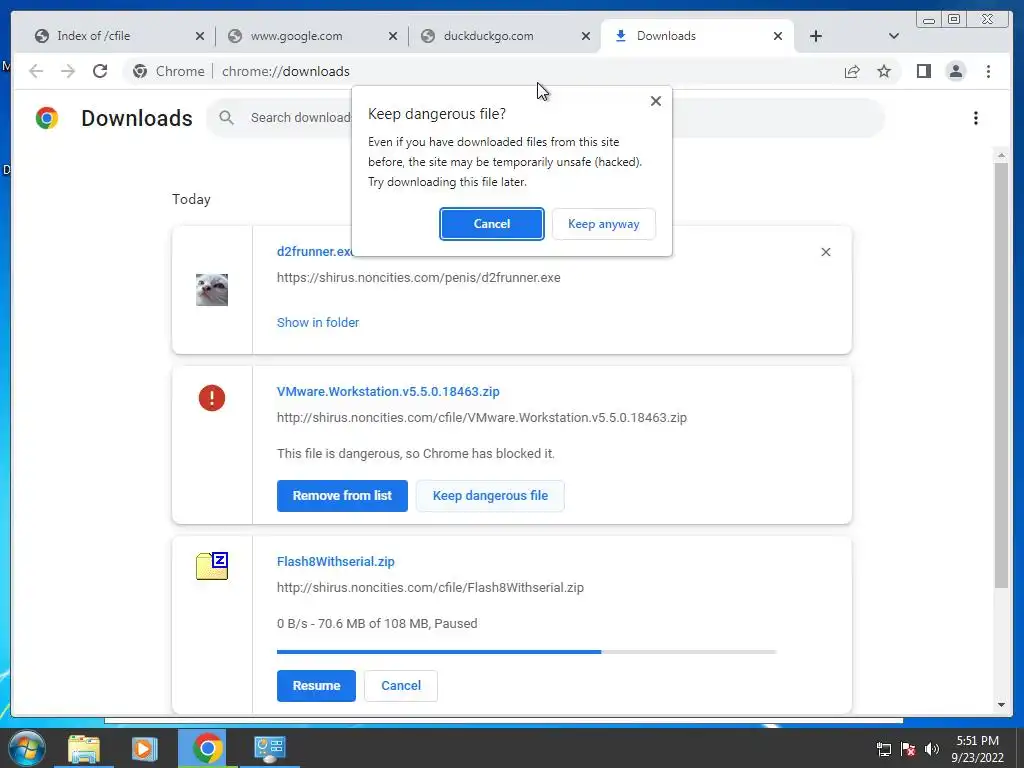1024x768 pixels.
Task: Close the Keep dangerous file dialog
Action: click(656, 101)
